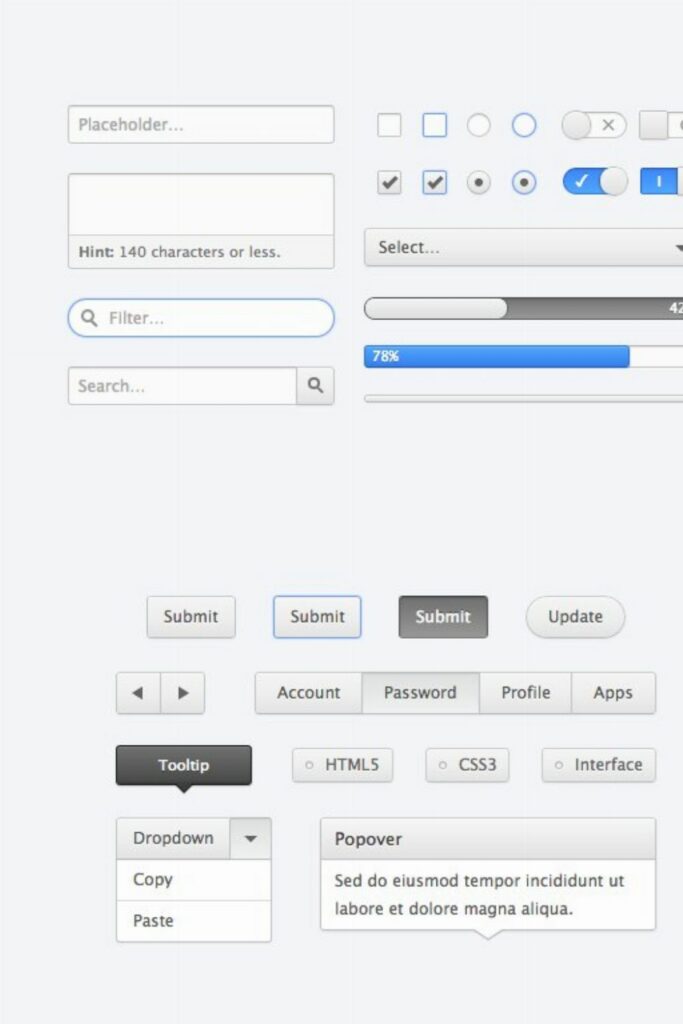Click the magnifier icon in the Filter field
Screen dimensions: 683x1024
coord(89,318)
